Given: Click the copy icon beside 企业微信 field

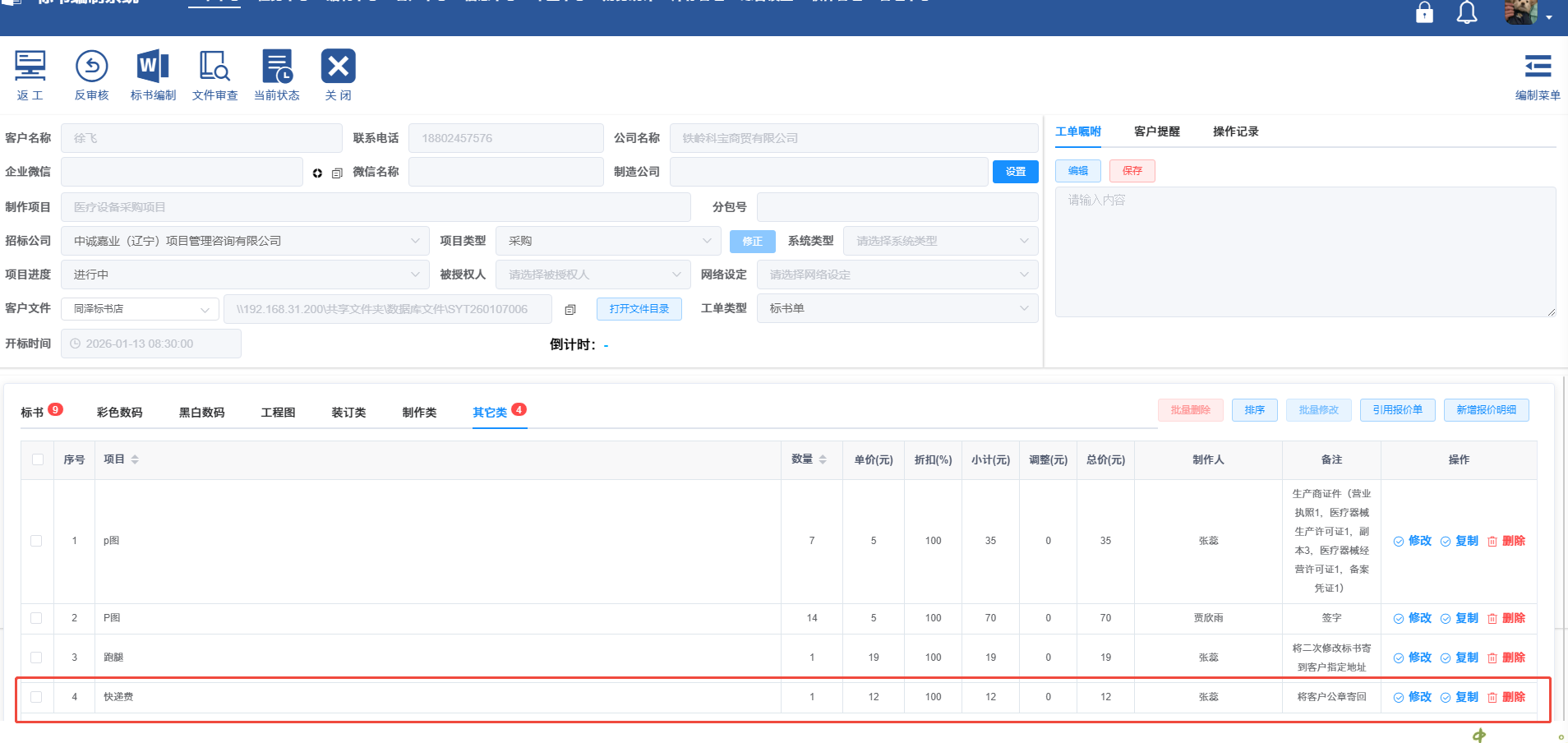Looking at the screenshot, I should coord(337,173).
